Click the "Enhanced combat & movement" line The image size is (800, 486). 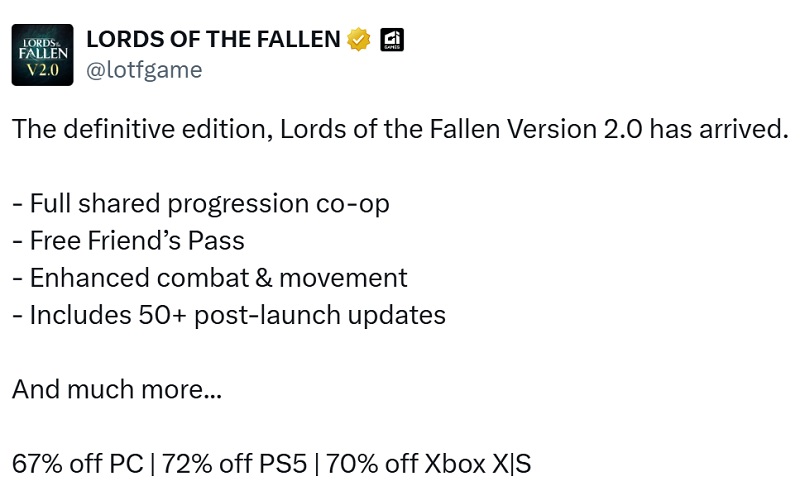coord(210,278)
